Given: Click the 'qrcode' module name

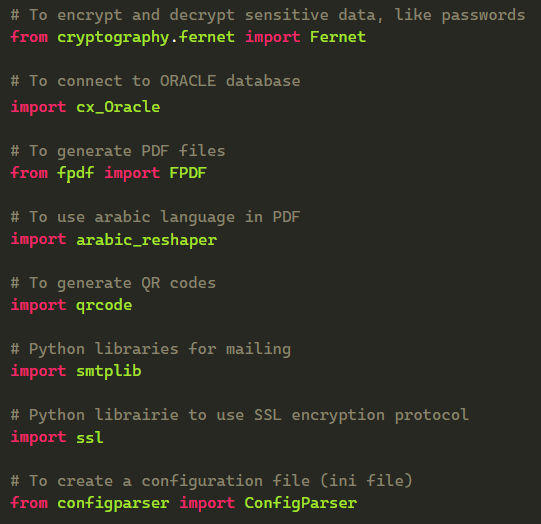Looking at the screenshot, I should [x=104, y=306].
